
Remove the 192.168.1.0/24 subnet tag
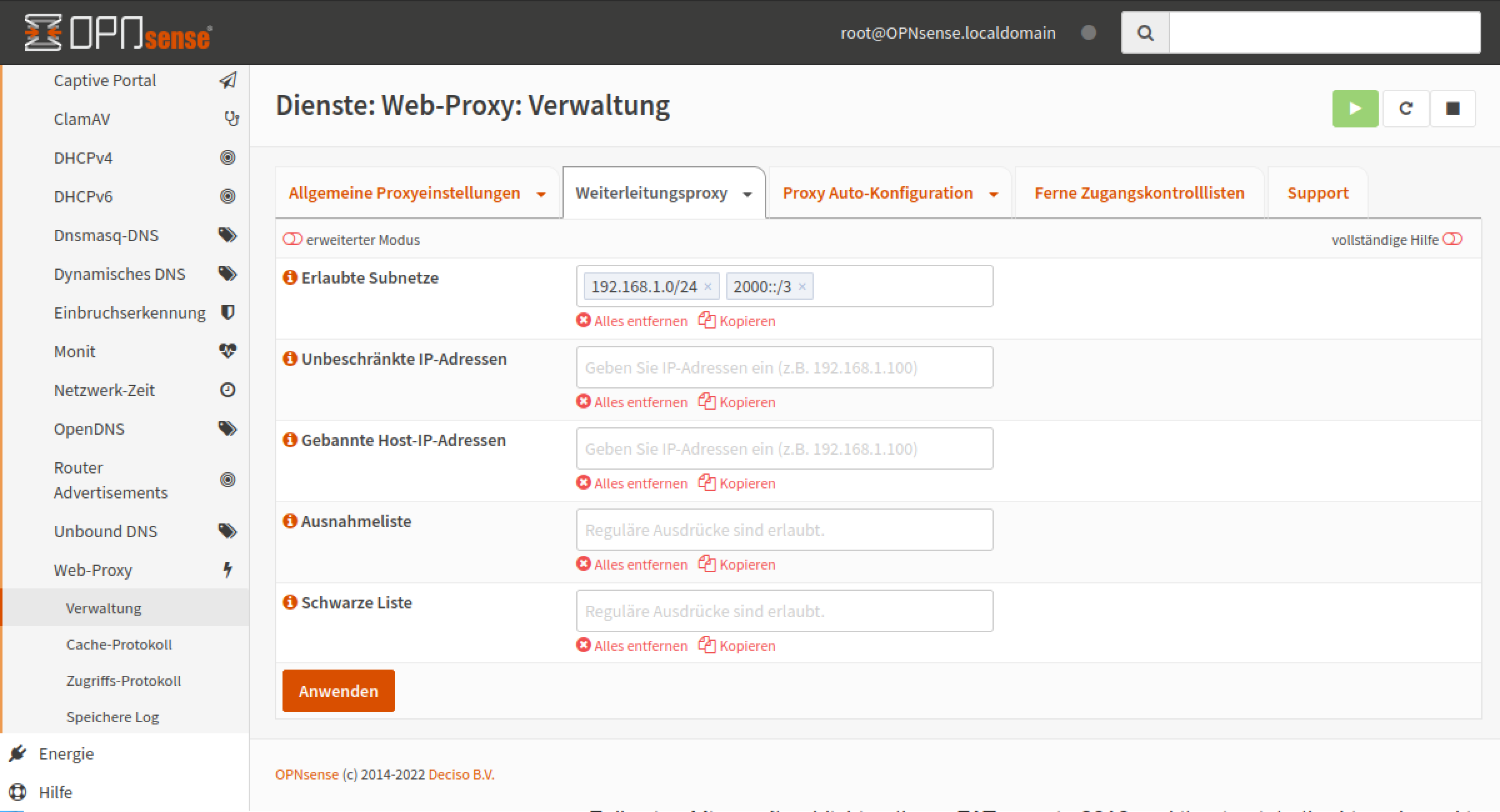tap(707, 287)
